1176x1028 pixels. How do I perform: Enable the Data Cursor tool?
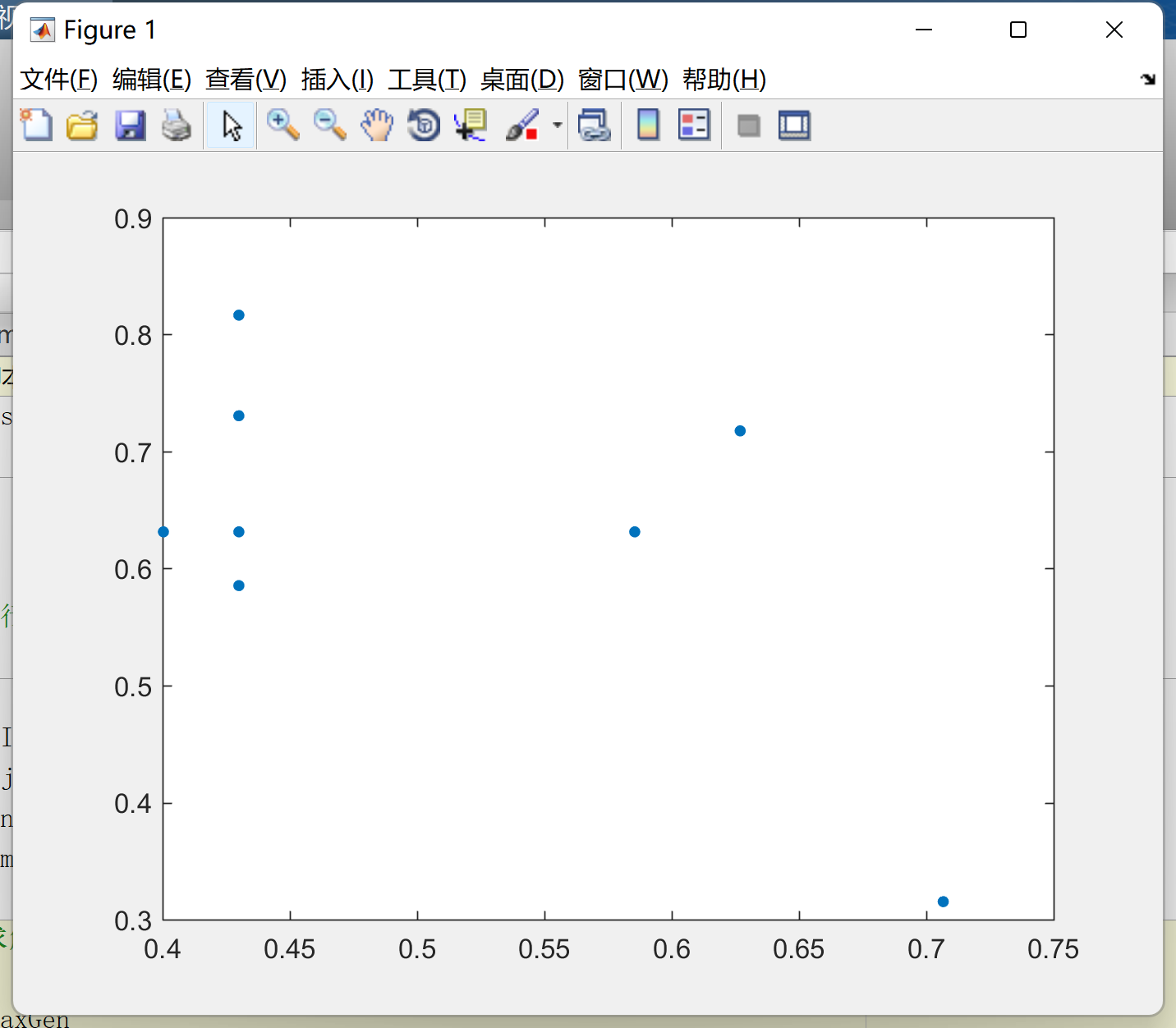(x=471, y=126)
